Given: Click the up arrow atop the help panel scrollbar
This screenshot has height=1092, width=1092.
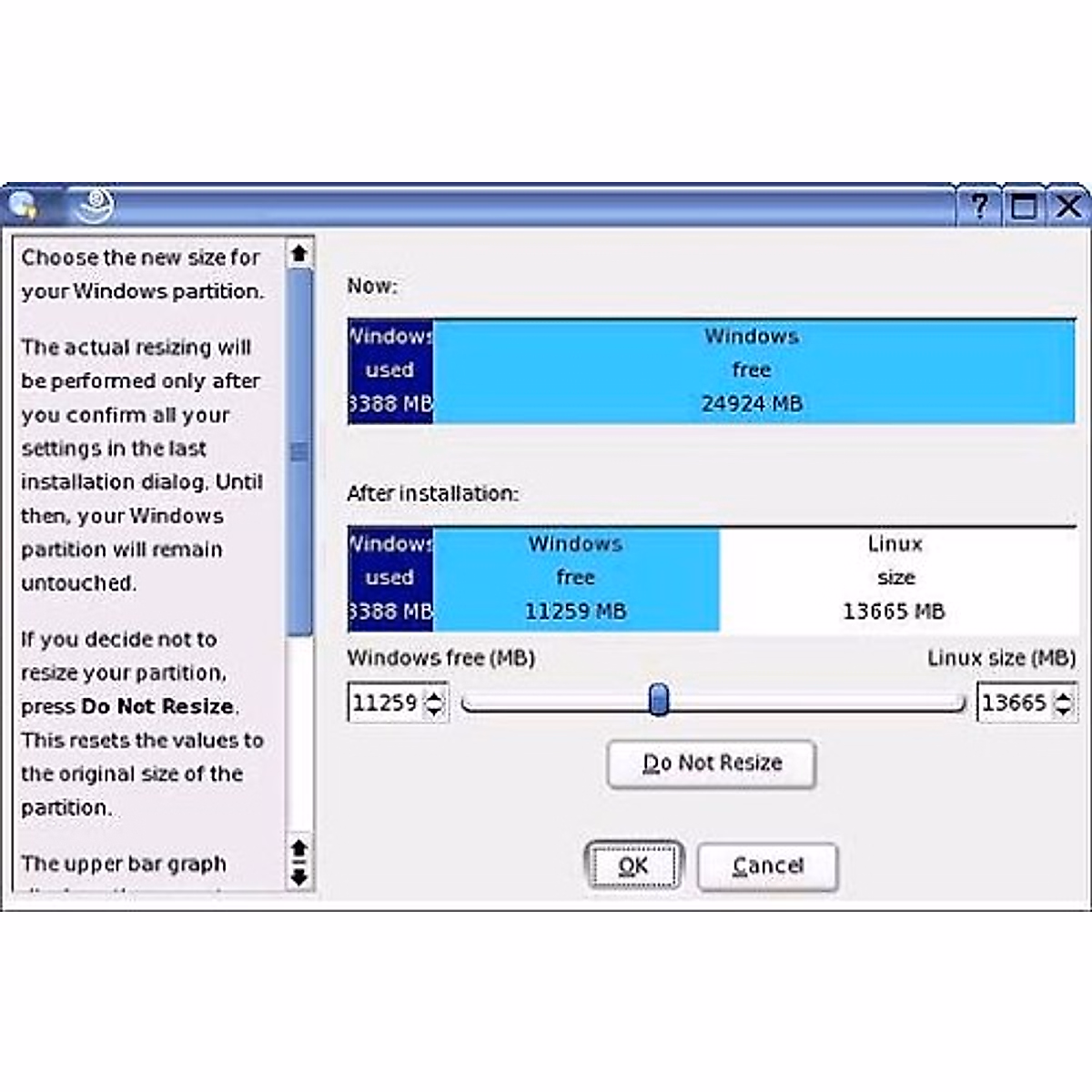Looking at the screenshot, I should coord(298,253).
